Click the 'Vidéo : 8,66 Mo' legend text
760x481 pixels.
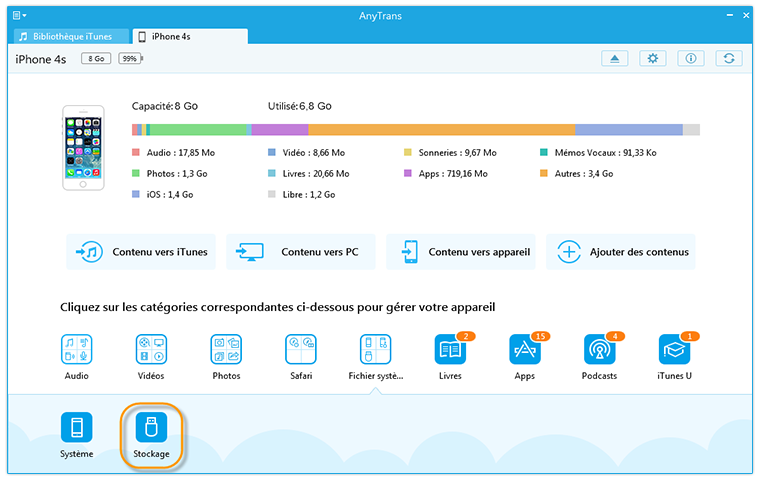314,153
